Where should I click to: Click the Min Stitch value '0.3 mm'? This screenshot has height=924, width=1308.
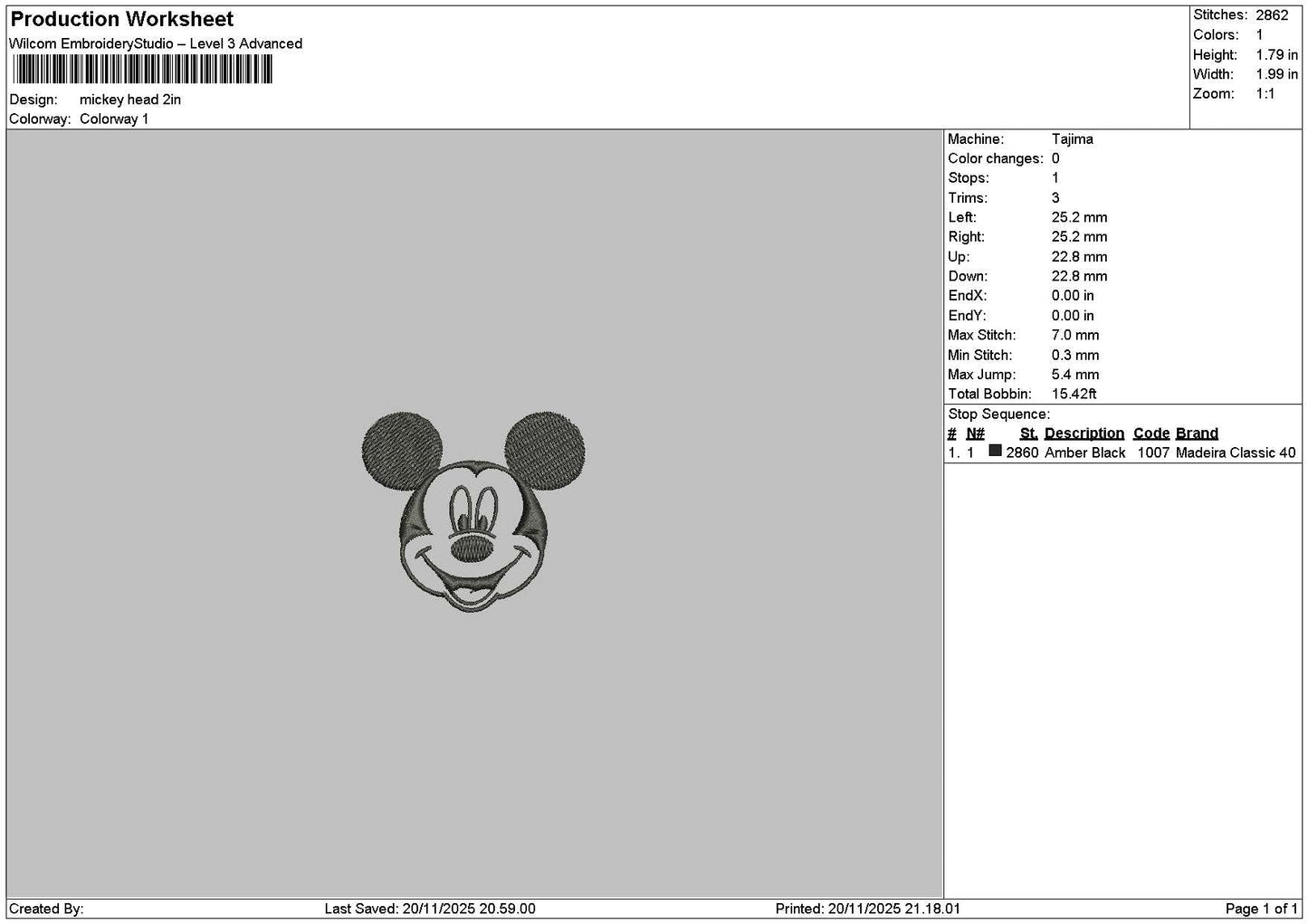[1075, 356]
